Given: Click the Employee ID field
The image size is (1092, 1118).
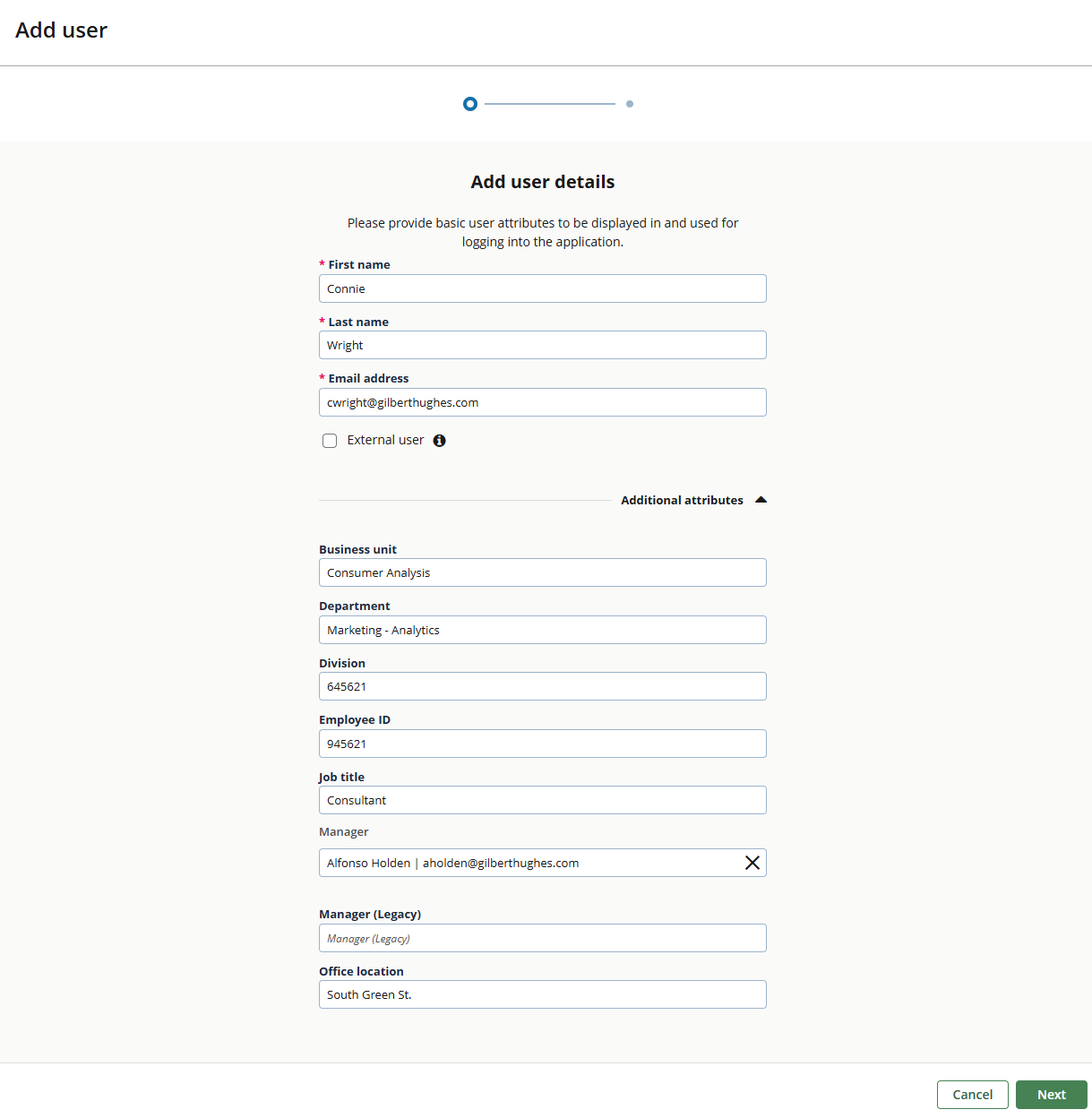Looking at the screenshot, I should click(542, 744).
